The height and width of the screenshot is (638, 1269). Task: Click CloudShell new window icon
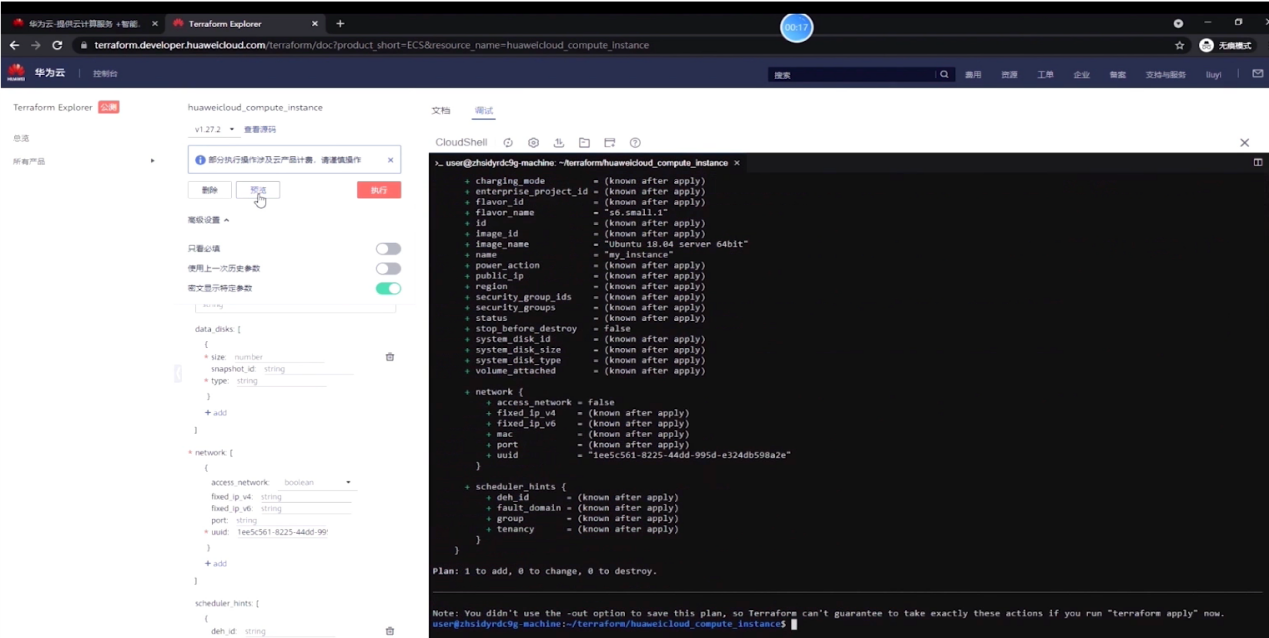coord(609,143)
